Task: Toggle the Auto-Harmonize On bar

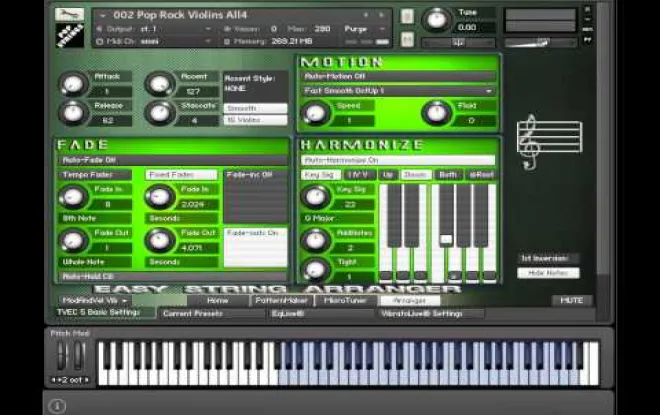Action: 398,160
